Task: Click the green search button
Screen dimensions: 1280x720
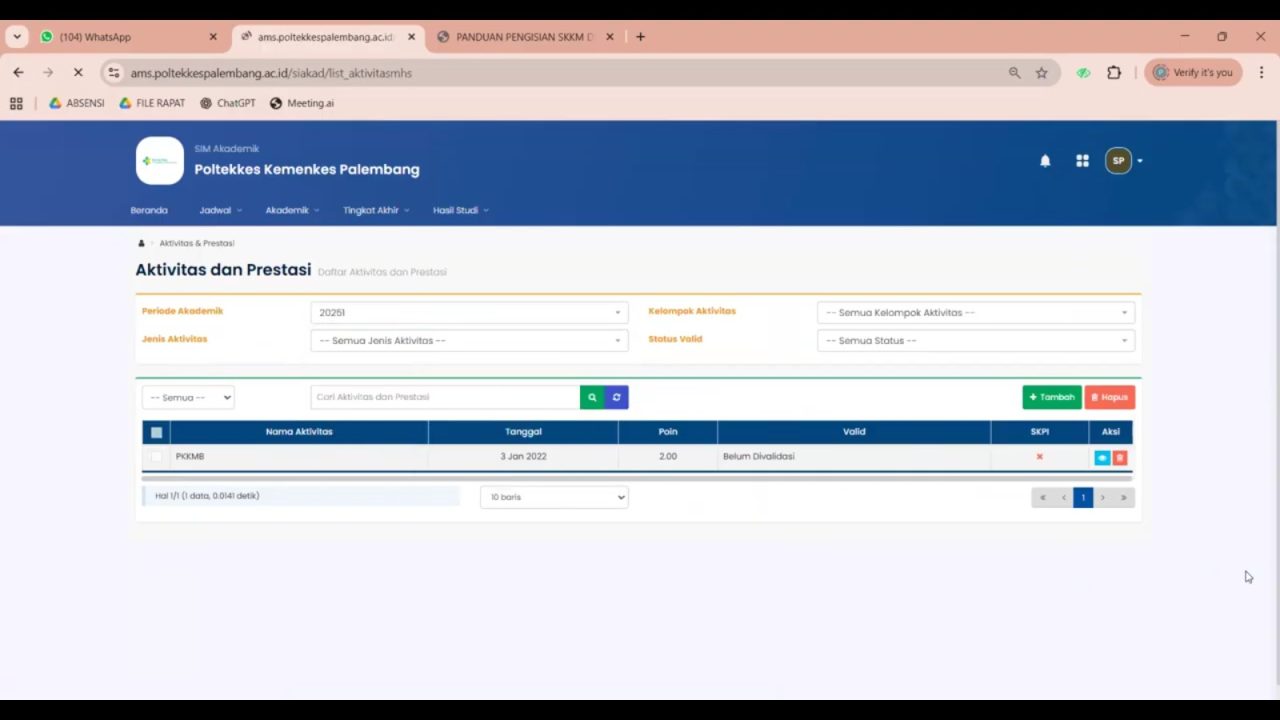Action: click(x=592, y=397)
